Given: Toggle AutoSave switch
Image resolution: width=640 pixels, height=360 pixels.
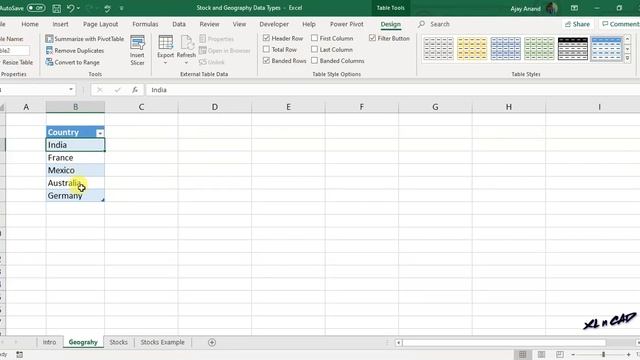Looking at the screenshot, I should click(x=36, y=8).
